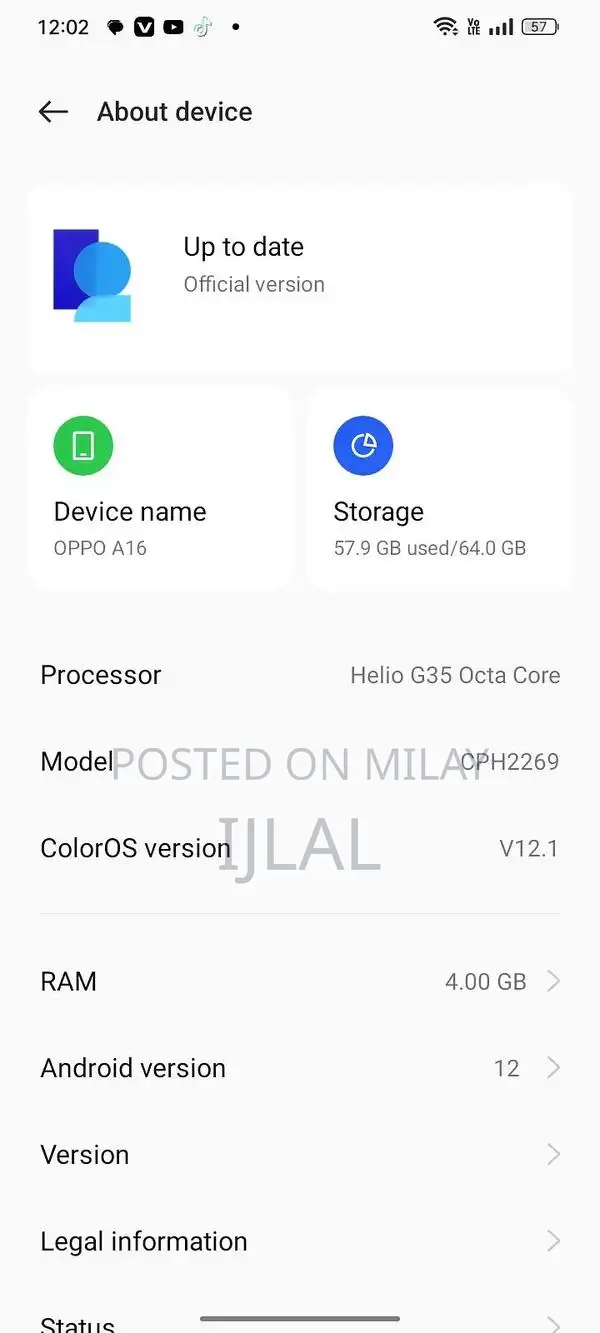Tap the VoLTE indicator in the status bar
Image resolution: width=600 pixels, height=1333 pixels.
point(473,26)
